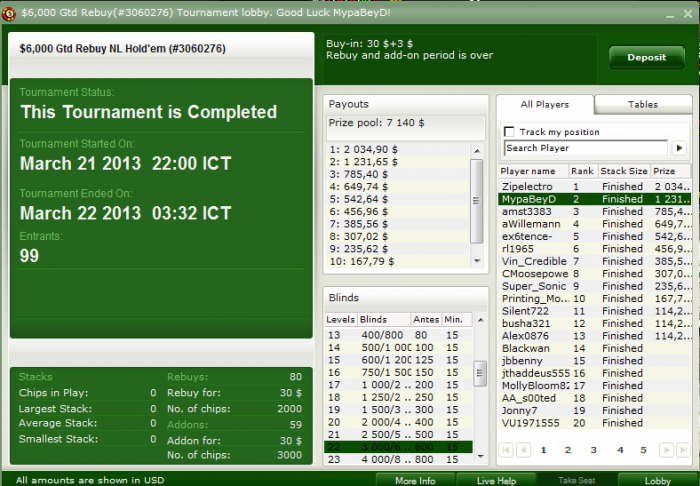
Task: Open Live Help
Action: click(x=496, y=480)
